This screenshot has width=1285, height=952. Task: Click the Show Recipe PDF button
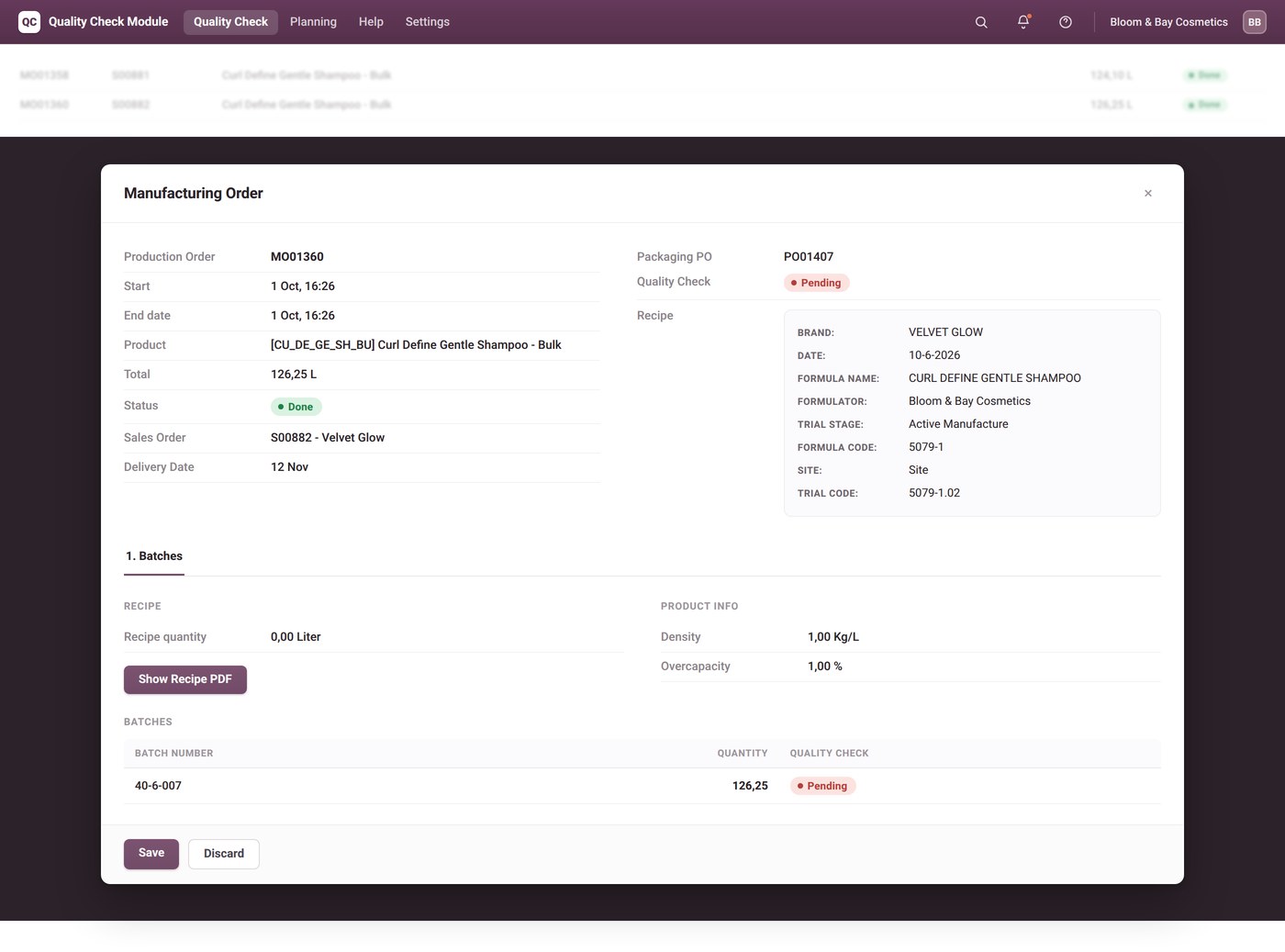pos(185,679)
